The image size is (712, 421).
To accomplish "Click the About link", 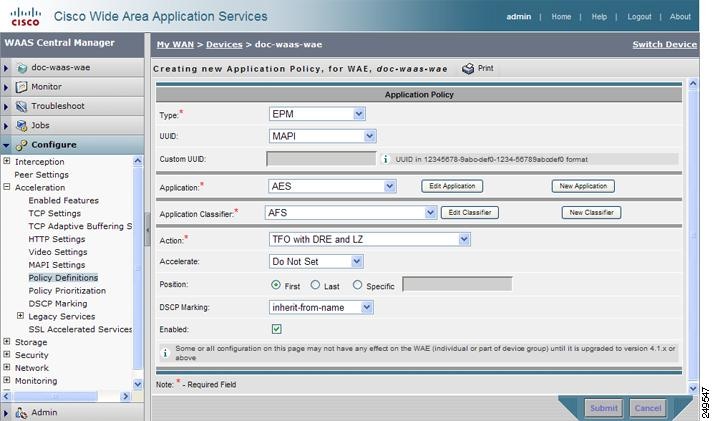I will pyautogui.click(x=680, y=17).
